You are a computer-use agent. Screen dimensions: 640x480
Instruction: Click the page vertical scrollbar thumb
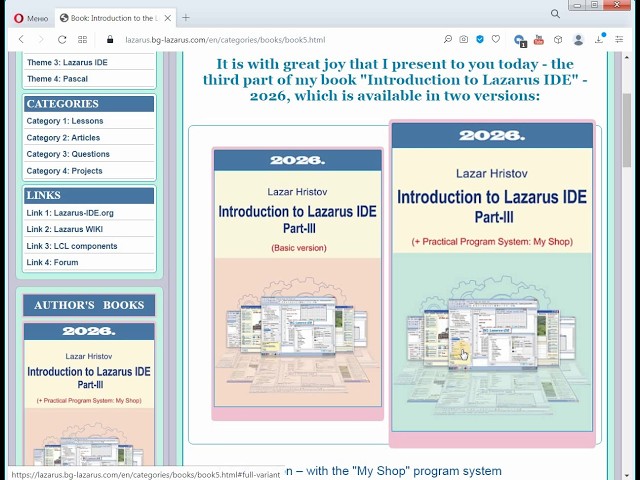click(x=627, y=130)
